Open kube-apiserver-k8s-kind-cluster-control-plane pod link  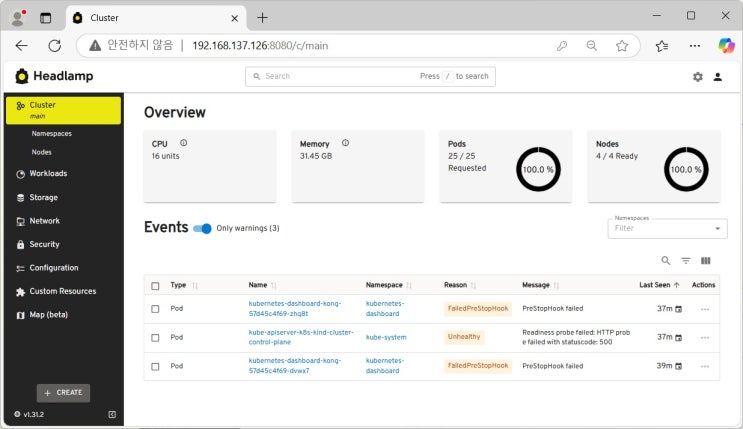point(301,337)
